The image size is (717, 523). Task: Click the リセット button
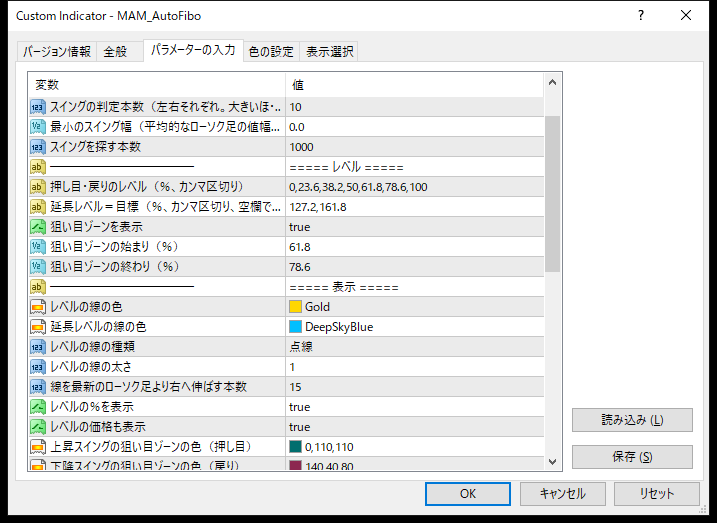click(x=657, y=494)
